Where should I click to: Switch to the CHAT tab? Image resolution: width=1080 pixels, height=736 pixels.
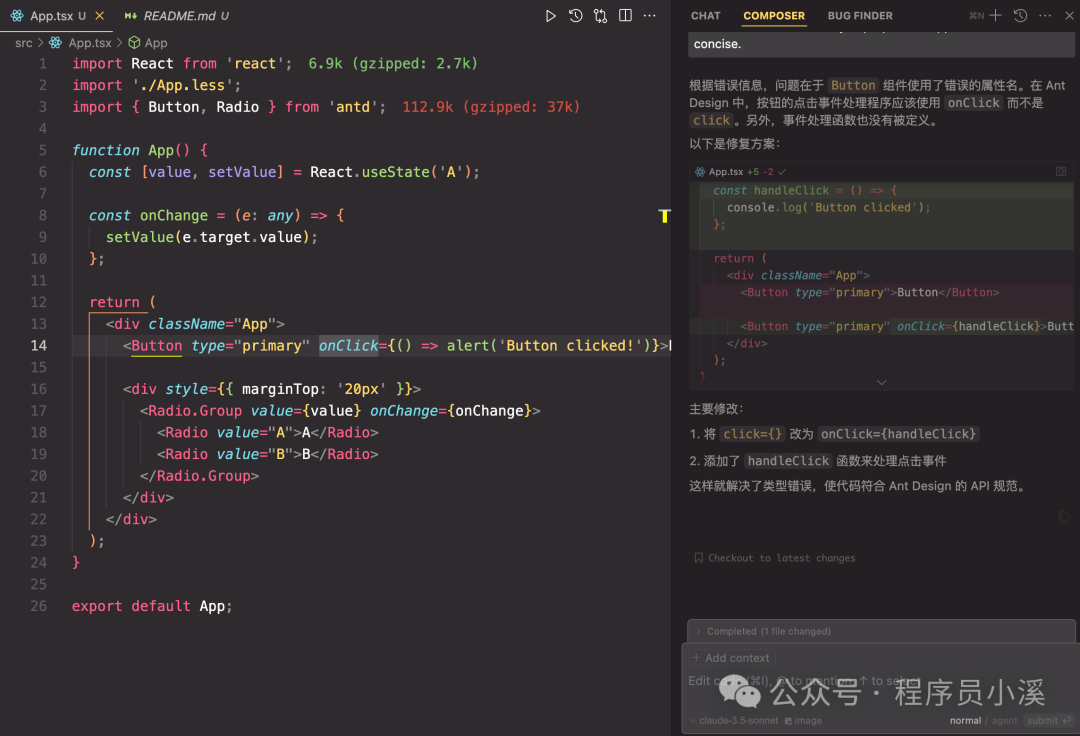pyautogui.click(x=705, y=16)
